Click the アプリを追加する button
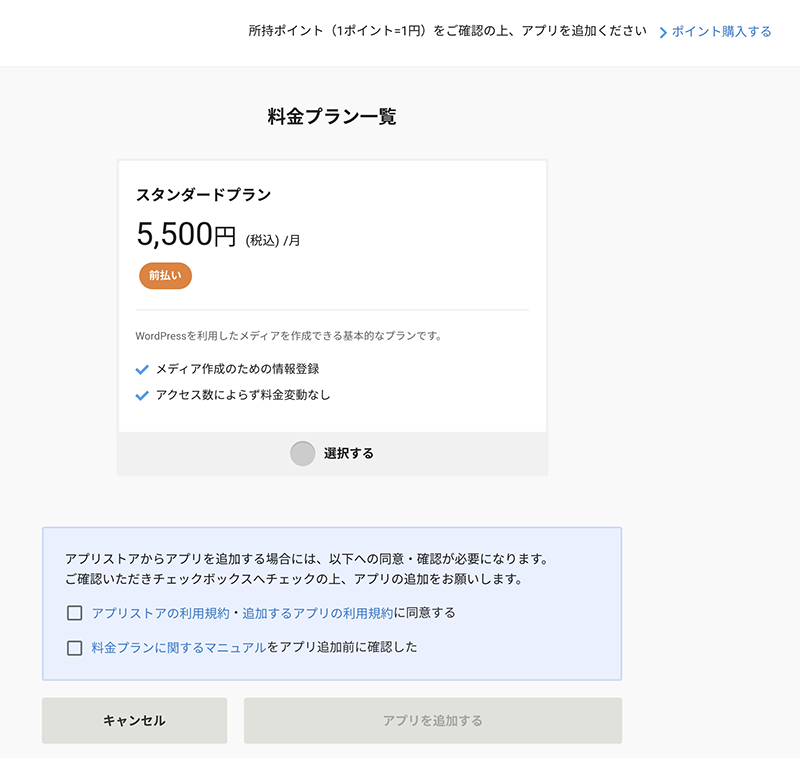The height and width of the screenshot is (758, 800). coord(433,720)
